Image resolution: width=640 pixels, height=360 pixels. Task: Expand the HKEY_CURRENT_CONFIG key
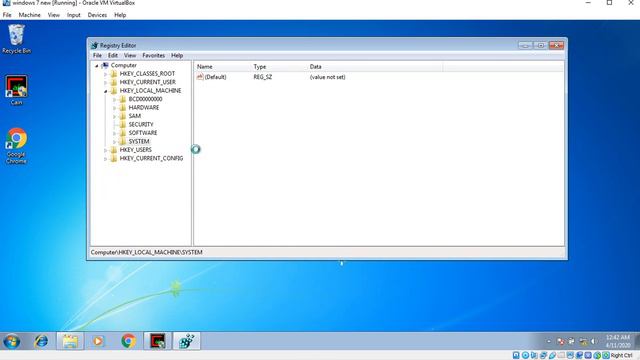[105, 159]
